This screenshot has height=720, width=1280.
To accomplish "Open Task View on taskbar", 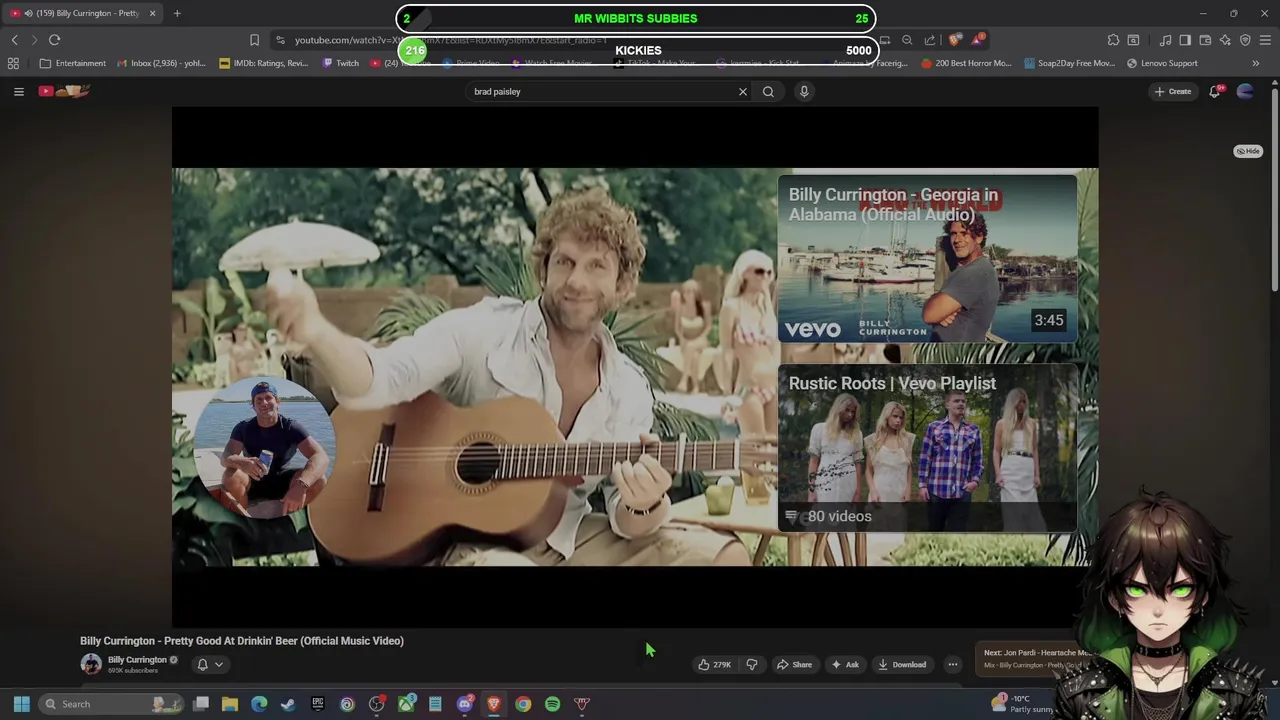I will click(201, 704).
